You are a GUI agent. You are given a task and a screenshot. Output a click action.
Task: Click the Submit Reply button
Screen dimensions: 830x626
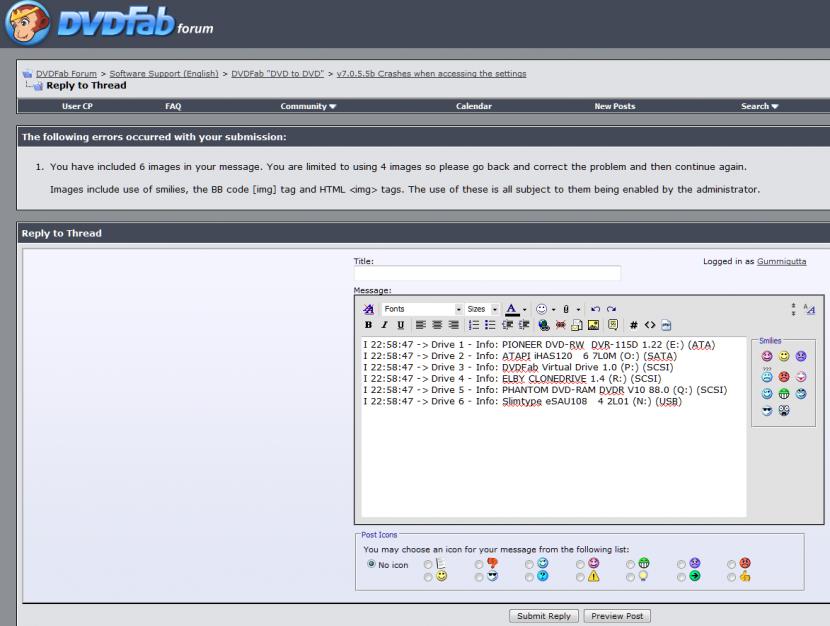click(x=544, y=616)
